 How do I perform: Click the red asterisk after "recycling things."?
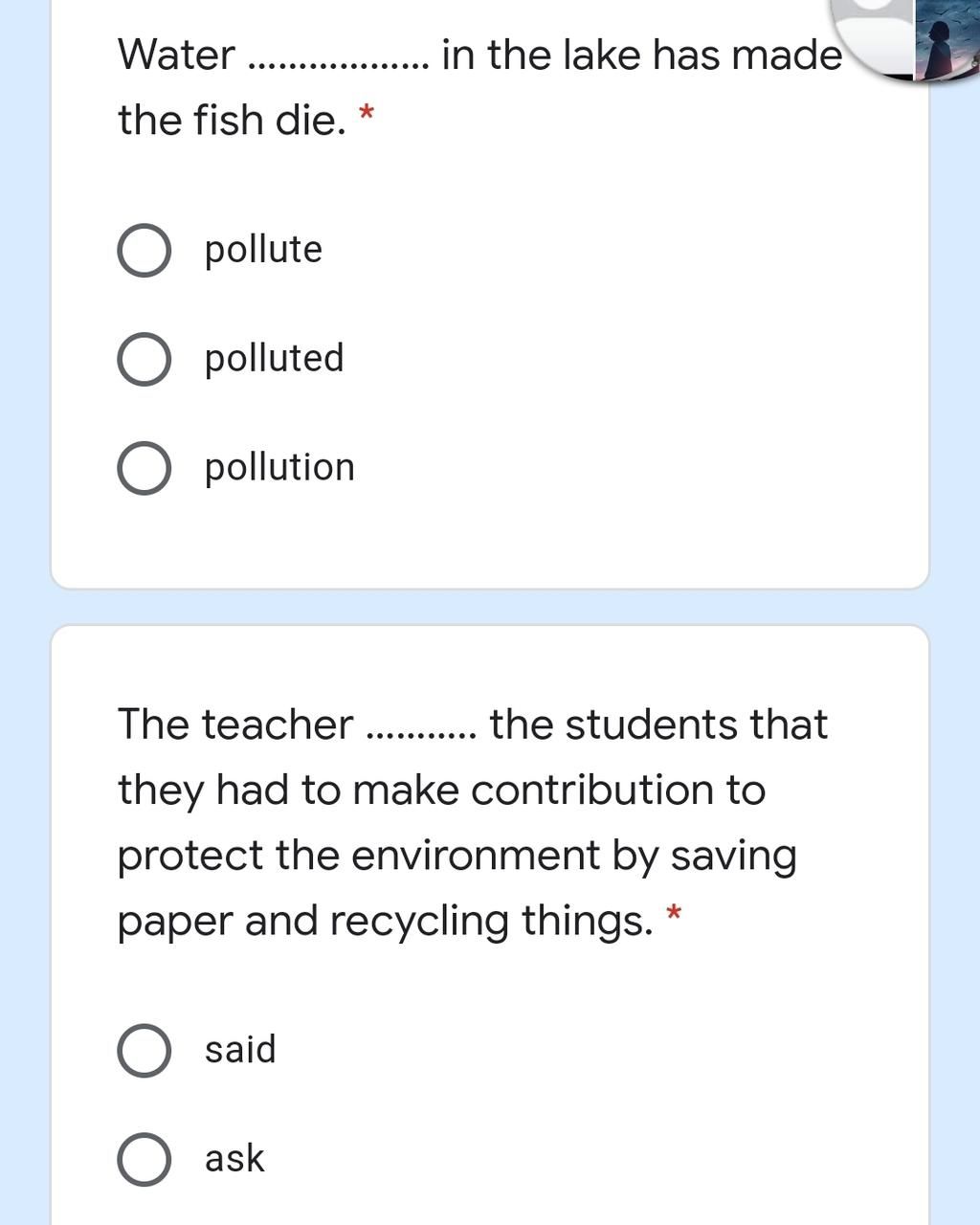click(x=674, y=913)
